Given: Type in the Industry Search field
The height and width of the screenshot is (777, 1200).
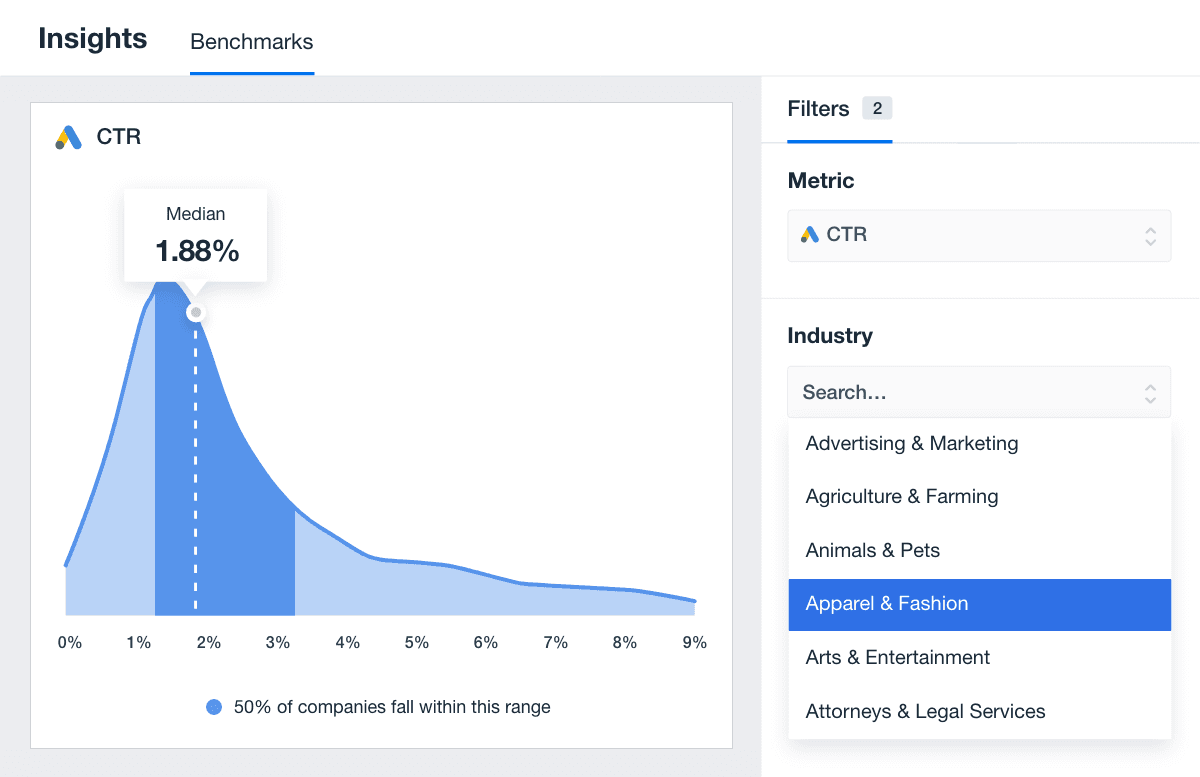Looking at the screenshot, I should point(960,393).
